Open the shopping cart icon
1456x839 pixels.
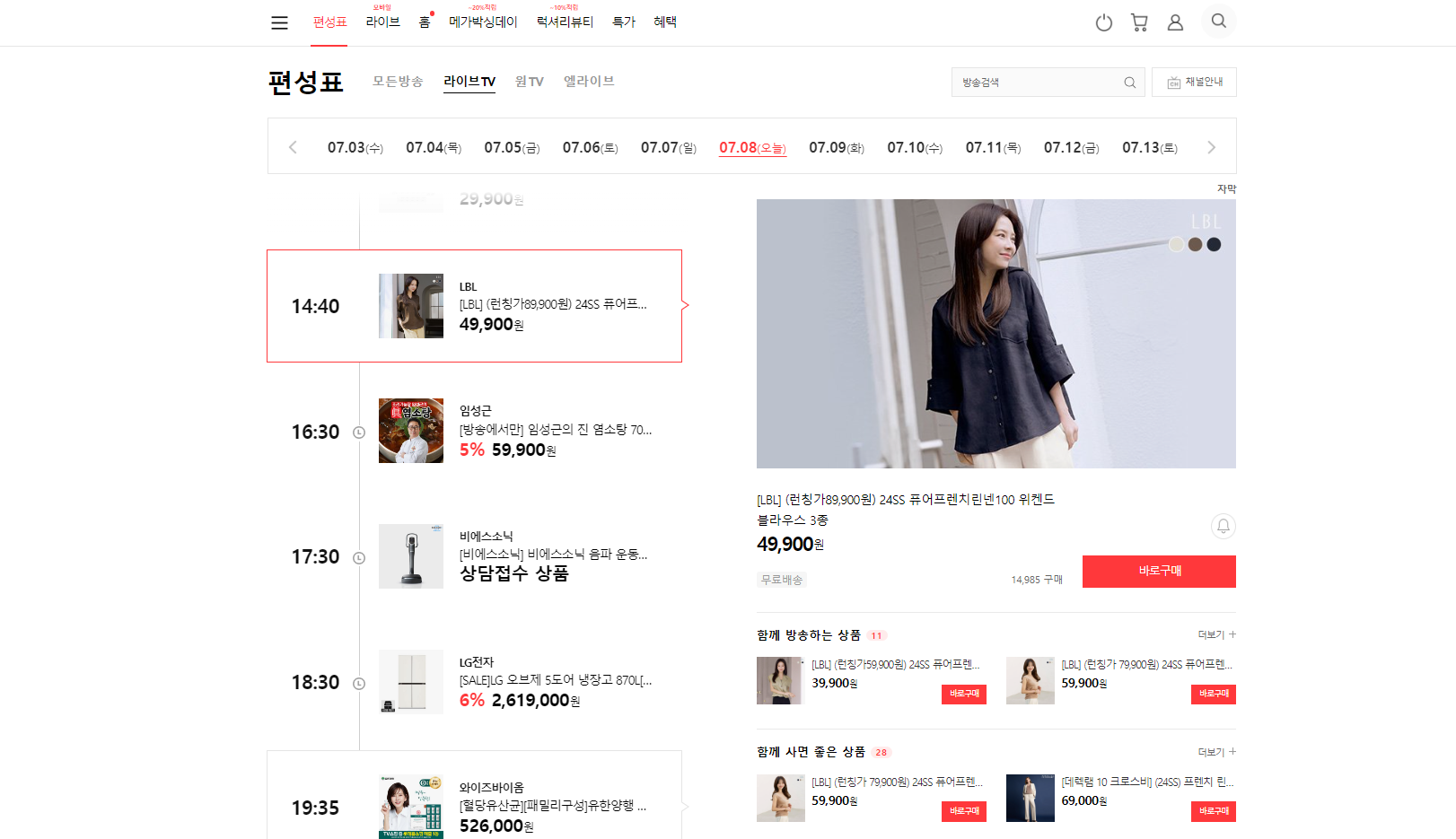click(x=1139, y=22)
